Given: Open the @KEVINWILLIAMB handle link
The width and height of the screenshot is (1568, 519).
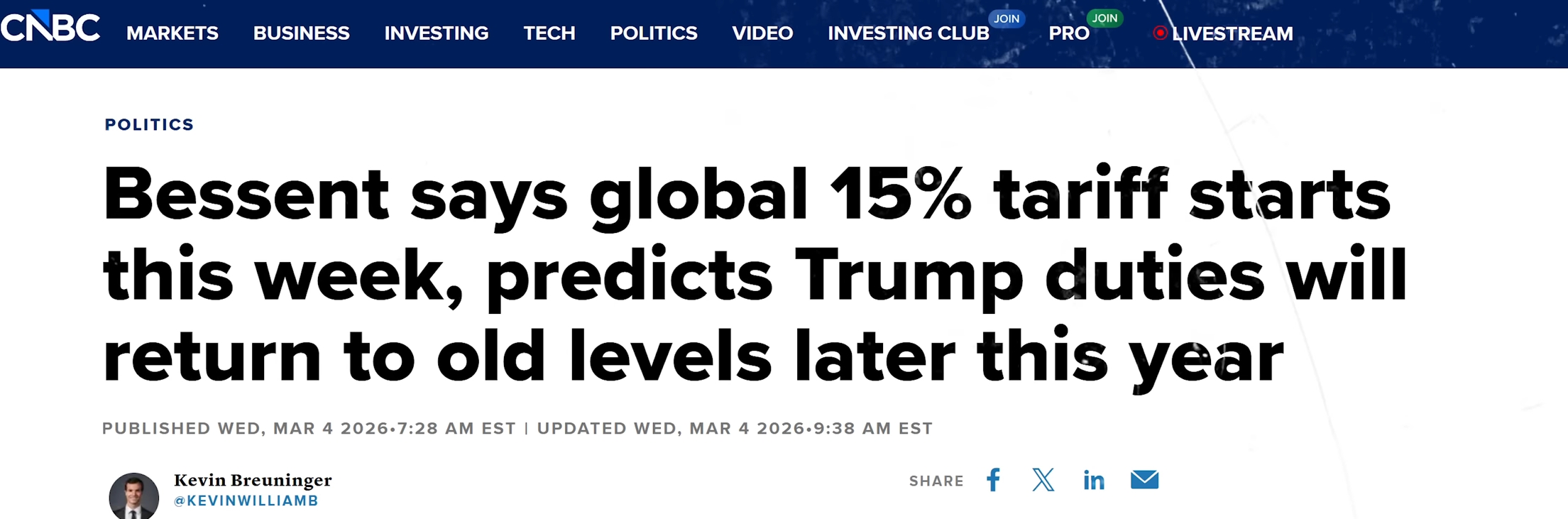Looking at the screenshot, I should [246, 501].
